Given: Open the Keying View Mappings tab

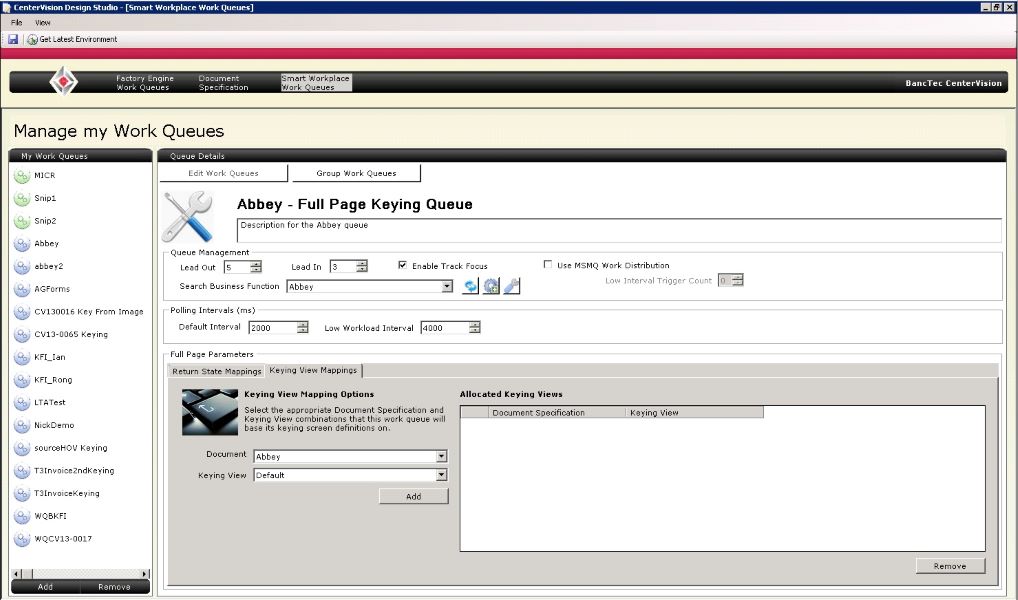Looking at the screenshot, I should point(313,370).
